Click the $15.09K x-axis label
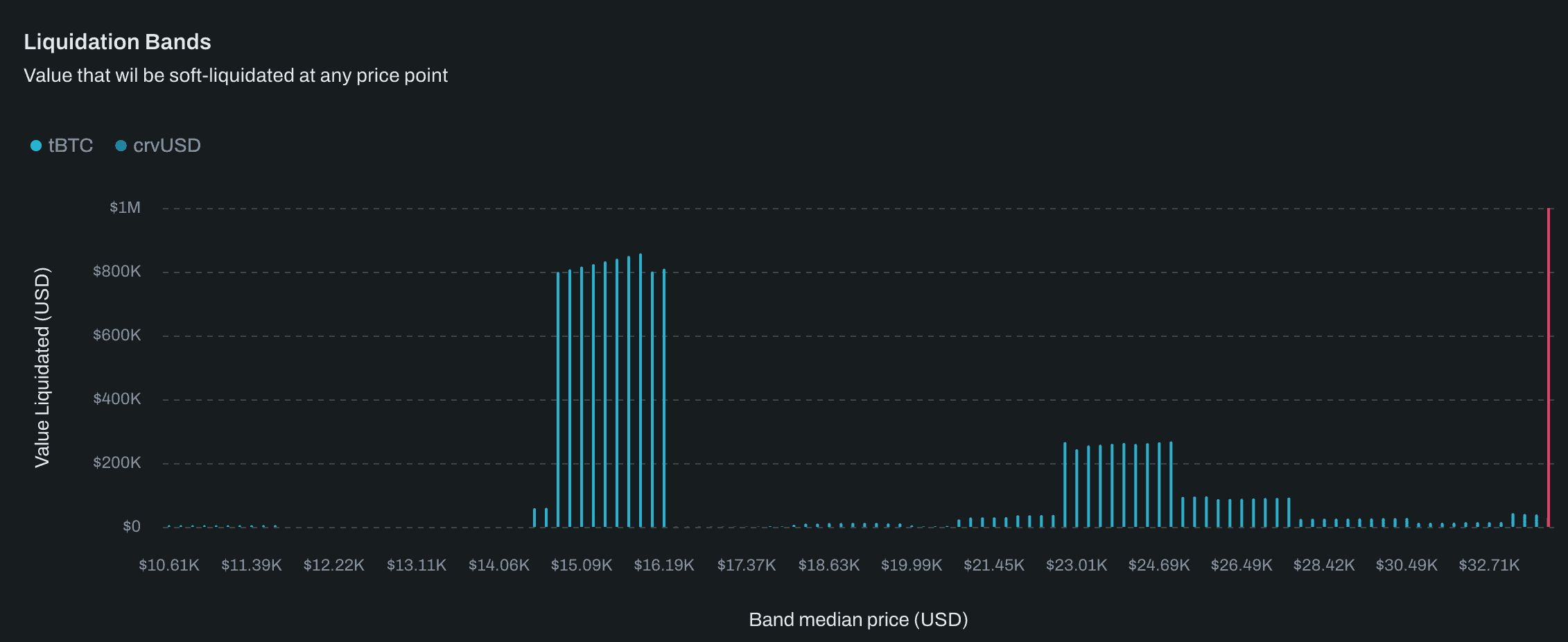Viewport: 1568px width, 642px height. (x=581, y=565)
